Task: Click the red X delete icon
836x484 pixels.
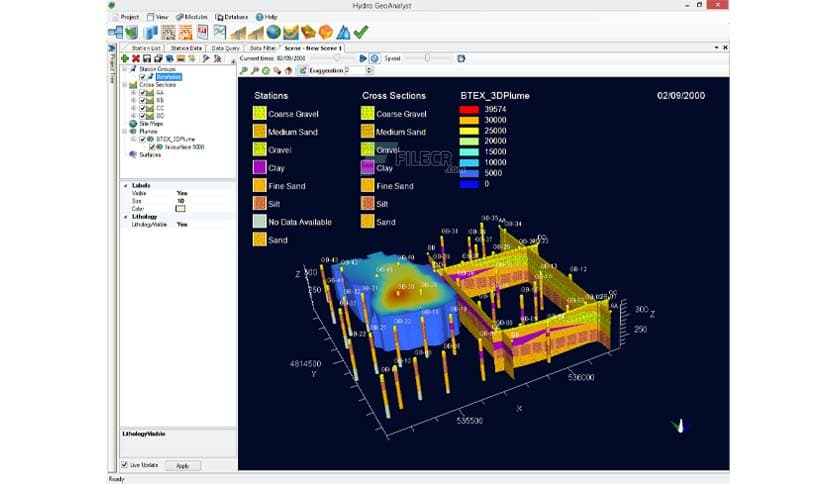Action: click(x=136, y=58)
